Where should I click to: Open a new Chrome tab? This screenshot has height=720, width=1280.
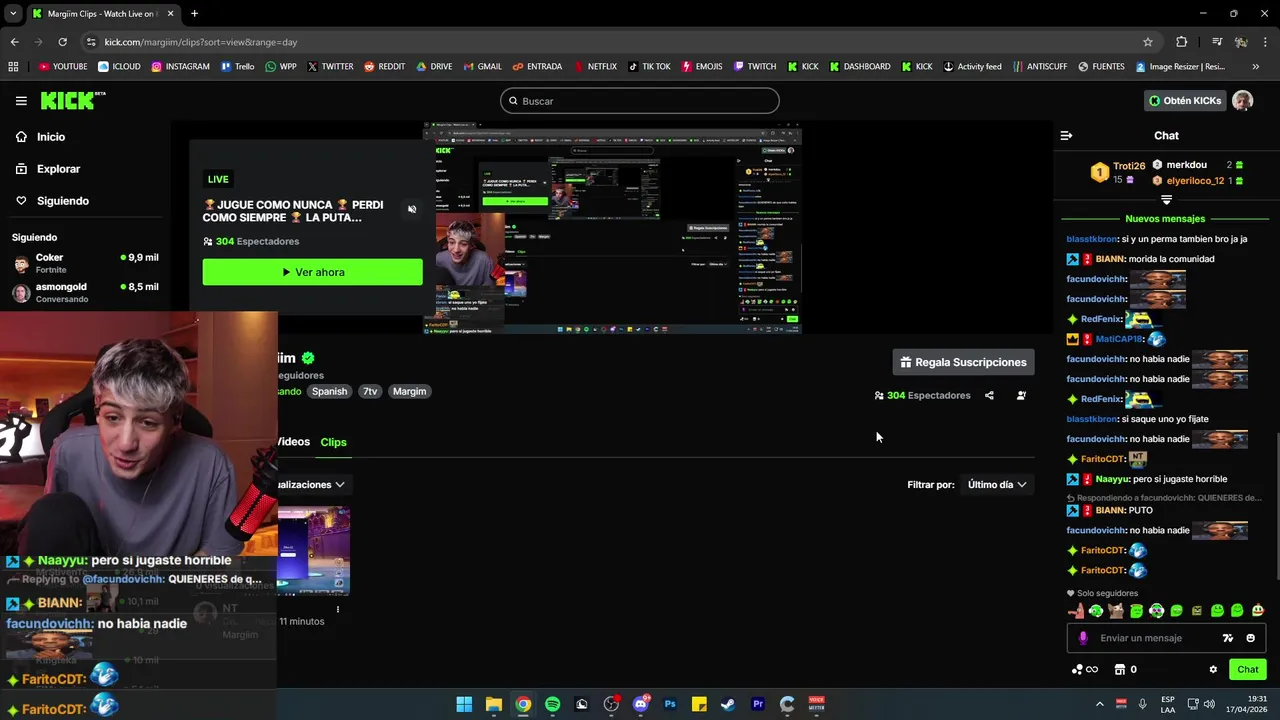click(194, 14)
